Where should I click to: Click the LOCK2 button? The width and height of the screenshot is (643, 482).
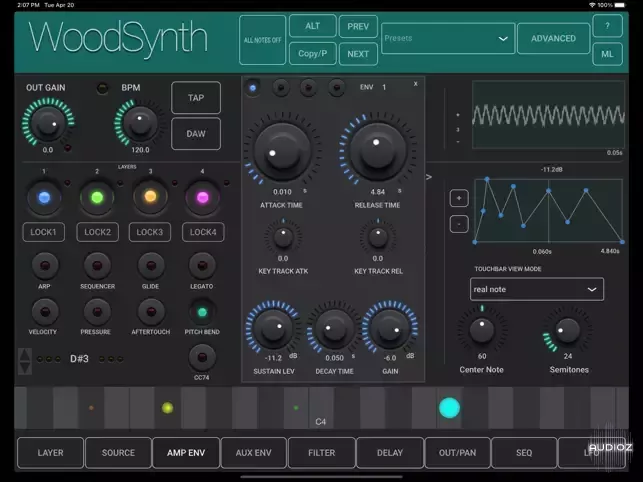tap(98, 232)
